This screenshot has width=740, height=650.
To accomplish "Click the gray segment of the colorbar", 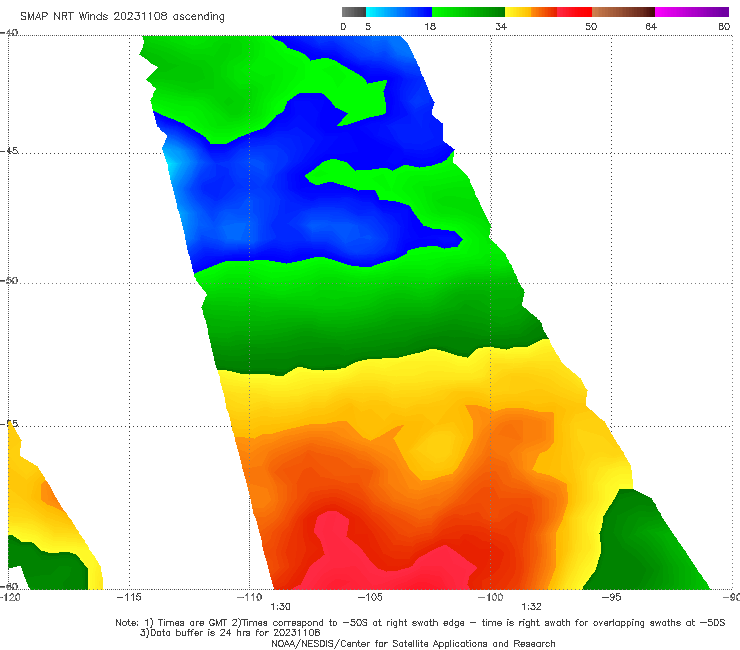I will (x=354, y=12).
